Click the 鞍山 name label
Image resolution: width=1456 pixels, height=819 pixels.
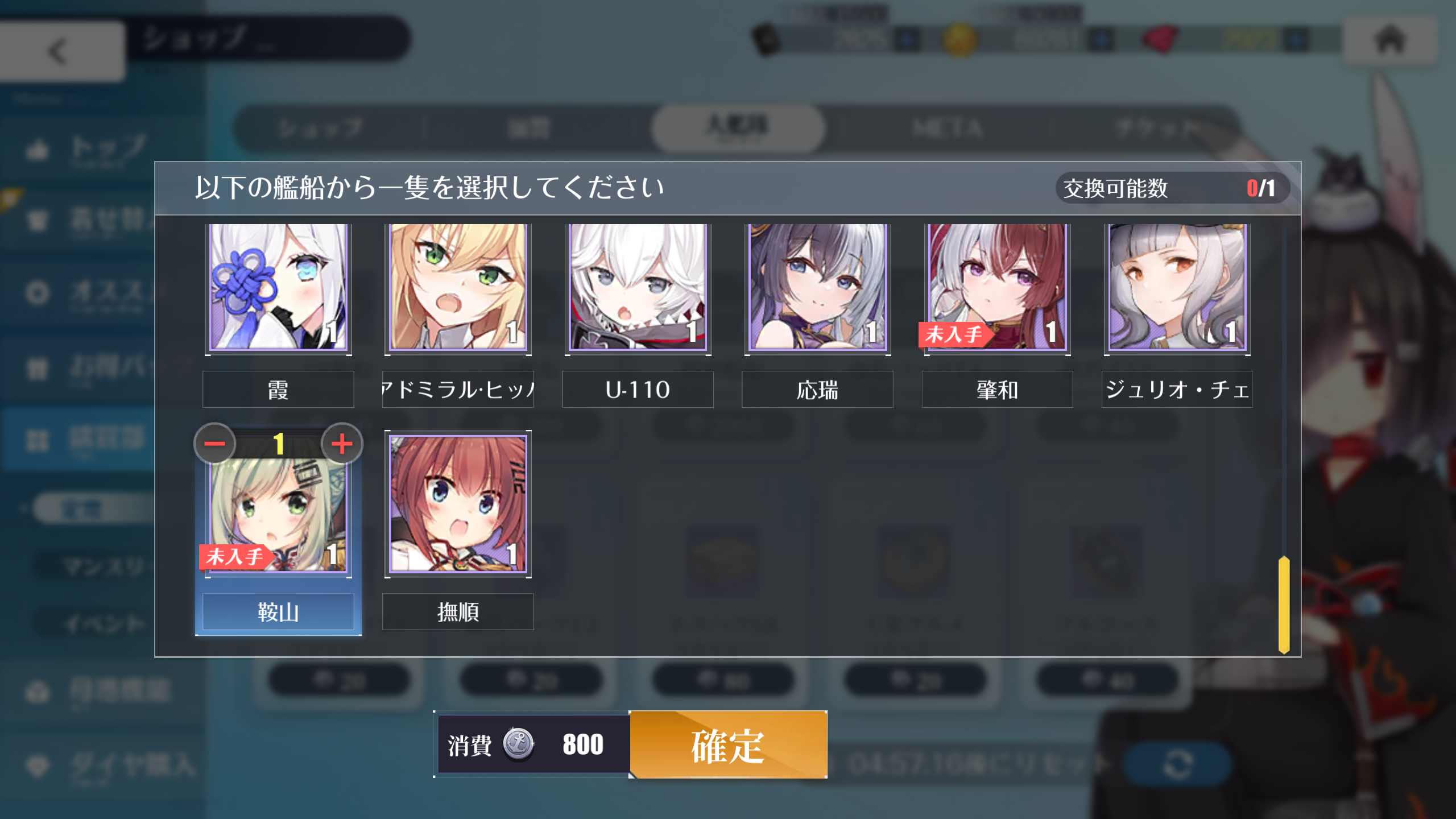click(x=278, y=612)
